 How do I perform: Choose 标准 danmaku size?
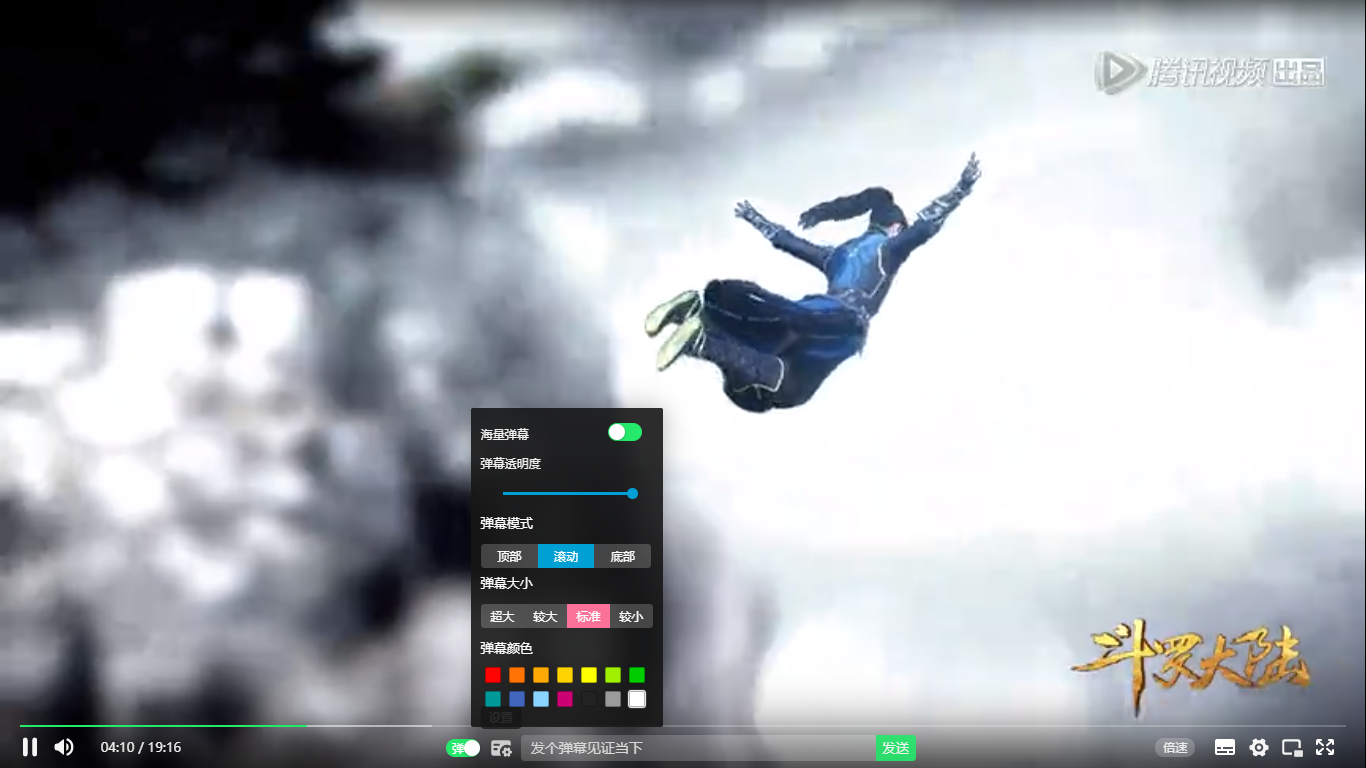point(588,616)
